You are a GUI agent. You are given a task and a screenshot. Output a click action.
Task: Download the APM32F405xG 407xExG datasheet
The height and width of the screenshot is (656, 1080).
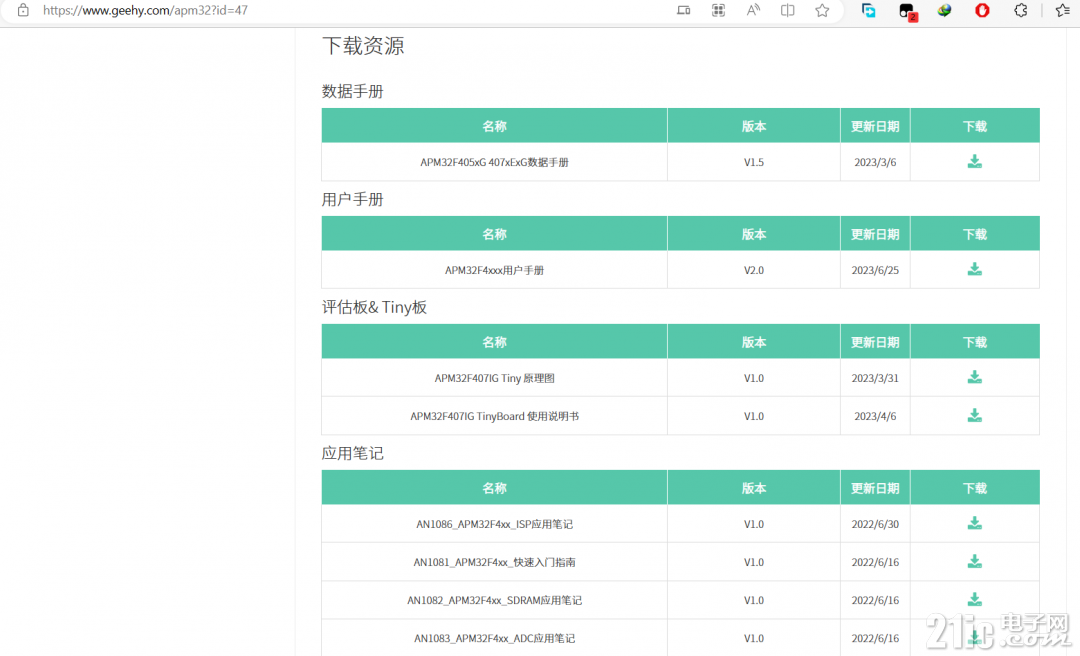pos(975,161)
